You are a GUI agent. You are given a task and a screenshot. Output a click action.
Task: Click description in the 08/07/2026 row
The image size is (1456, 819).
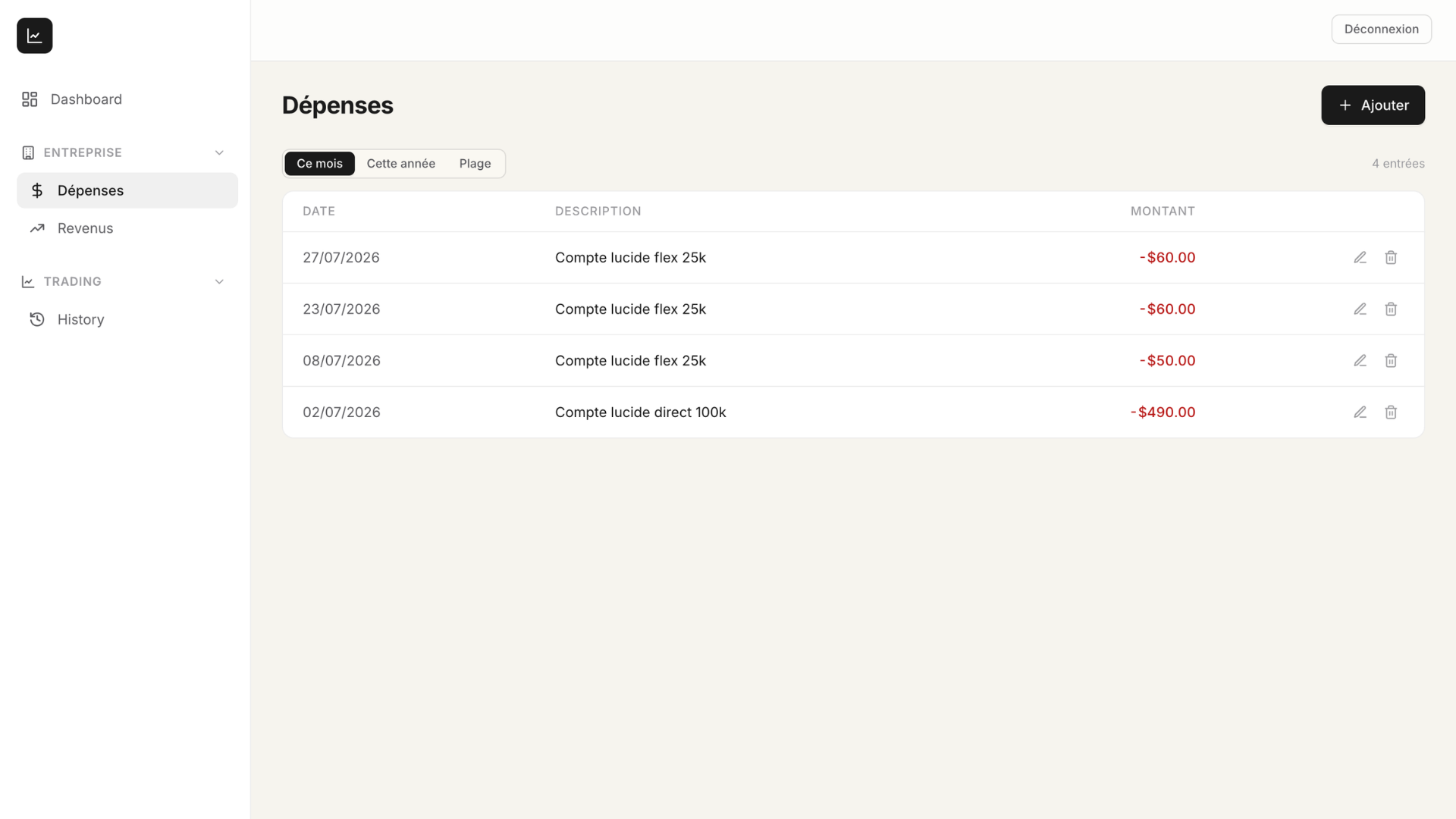(x=630, y=361)
